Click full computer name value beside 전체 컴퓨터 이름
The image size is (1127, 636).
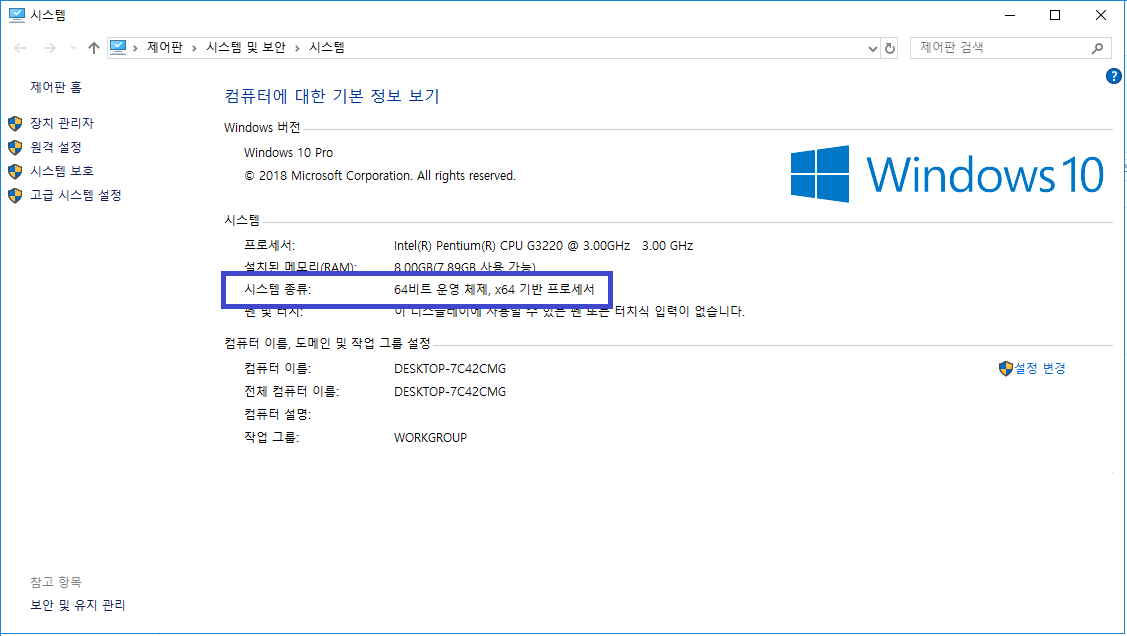click(450, 392)
